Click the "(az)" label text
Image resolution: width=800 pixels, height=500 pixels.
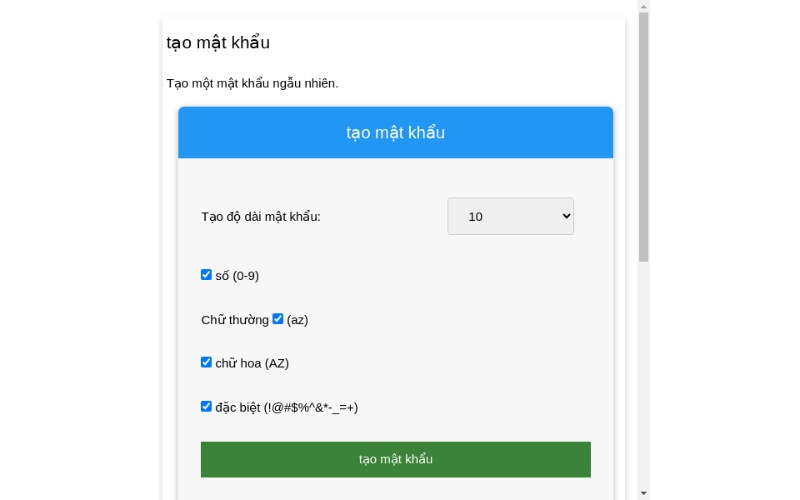coord(297,320)
